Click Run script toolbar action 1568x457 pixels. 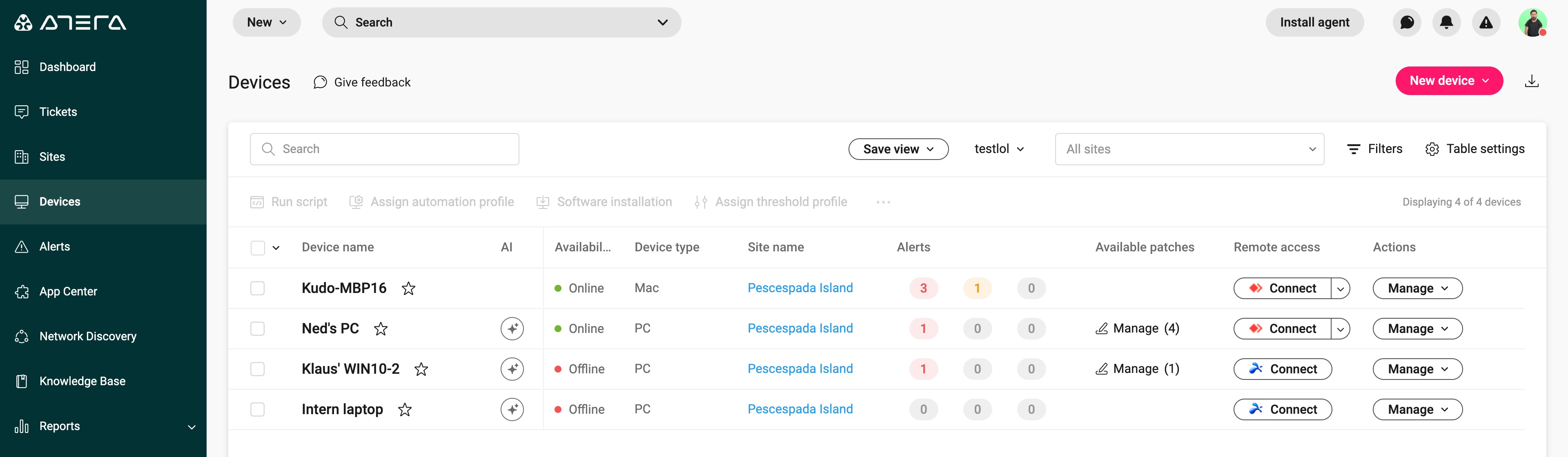coord(289,202)
